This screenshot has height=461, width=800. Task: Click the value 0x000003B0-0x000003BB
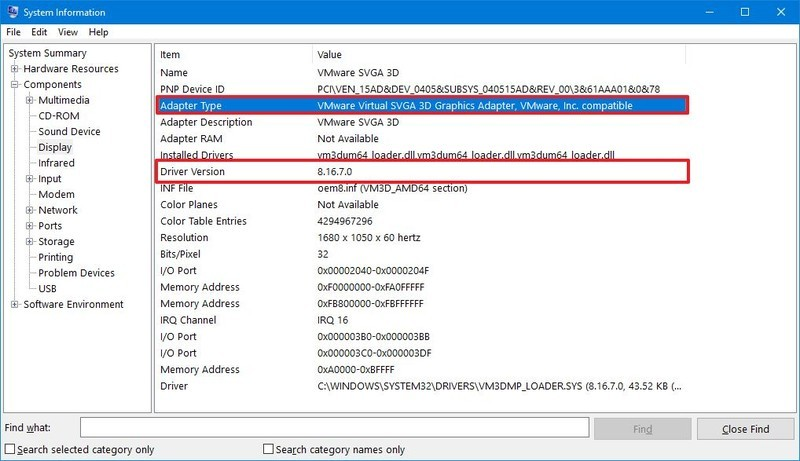373,337
